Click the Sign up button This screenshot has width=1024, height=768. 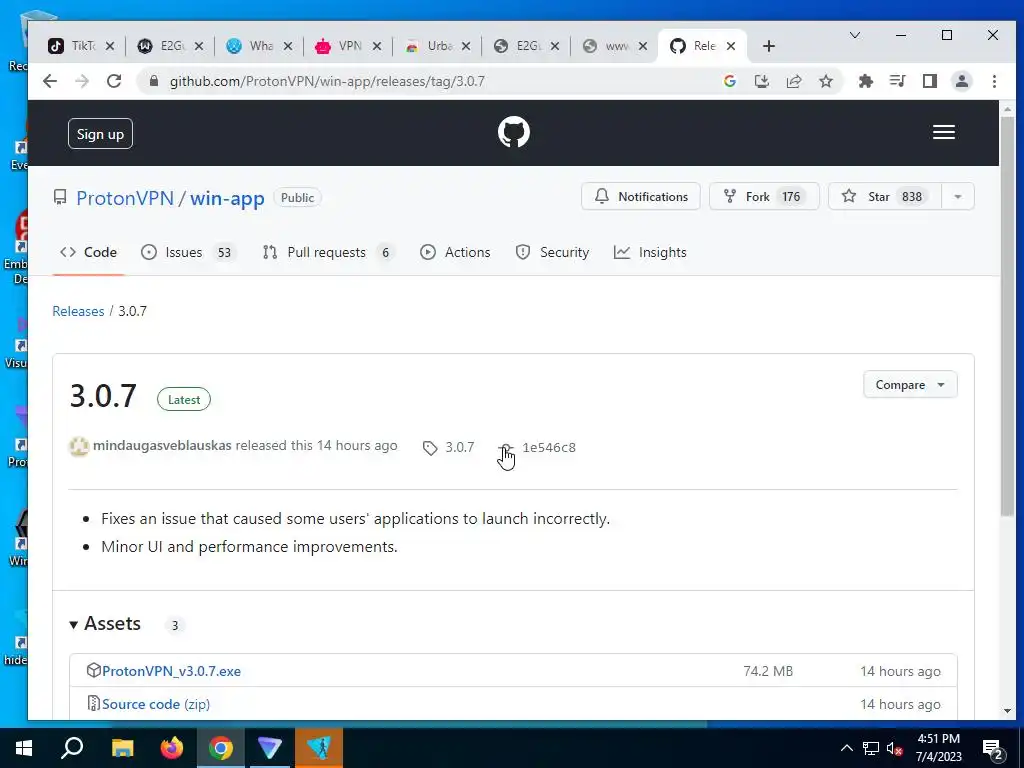tap(100, 134)
